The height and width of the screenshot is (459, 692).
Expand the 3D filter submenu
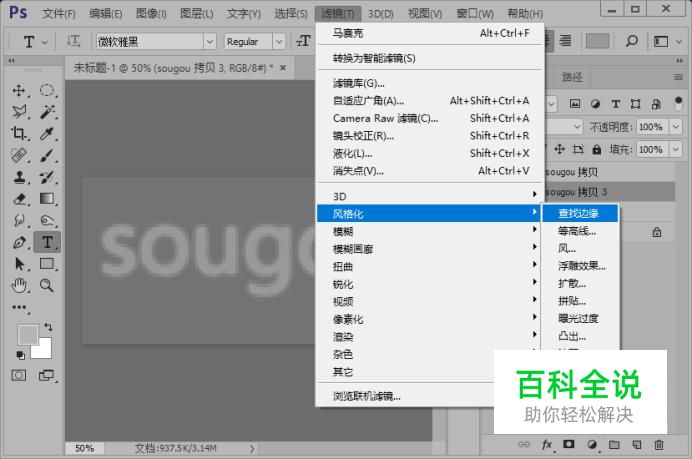(x=429, y=196)
